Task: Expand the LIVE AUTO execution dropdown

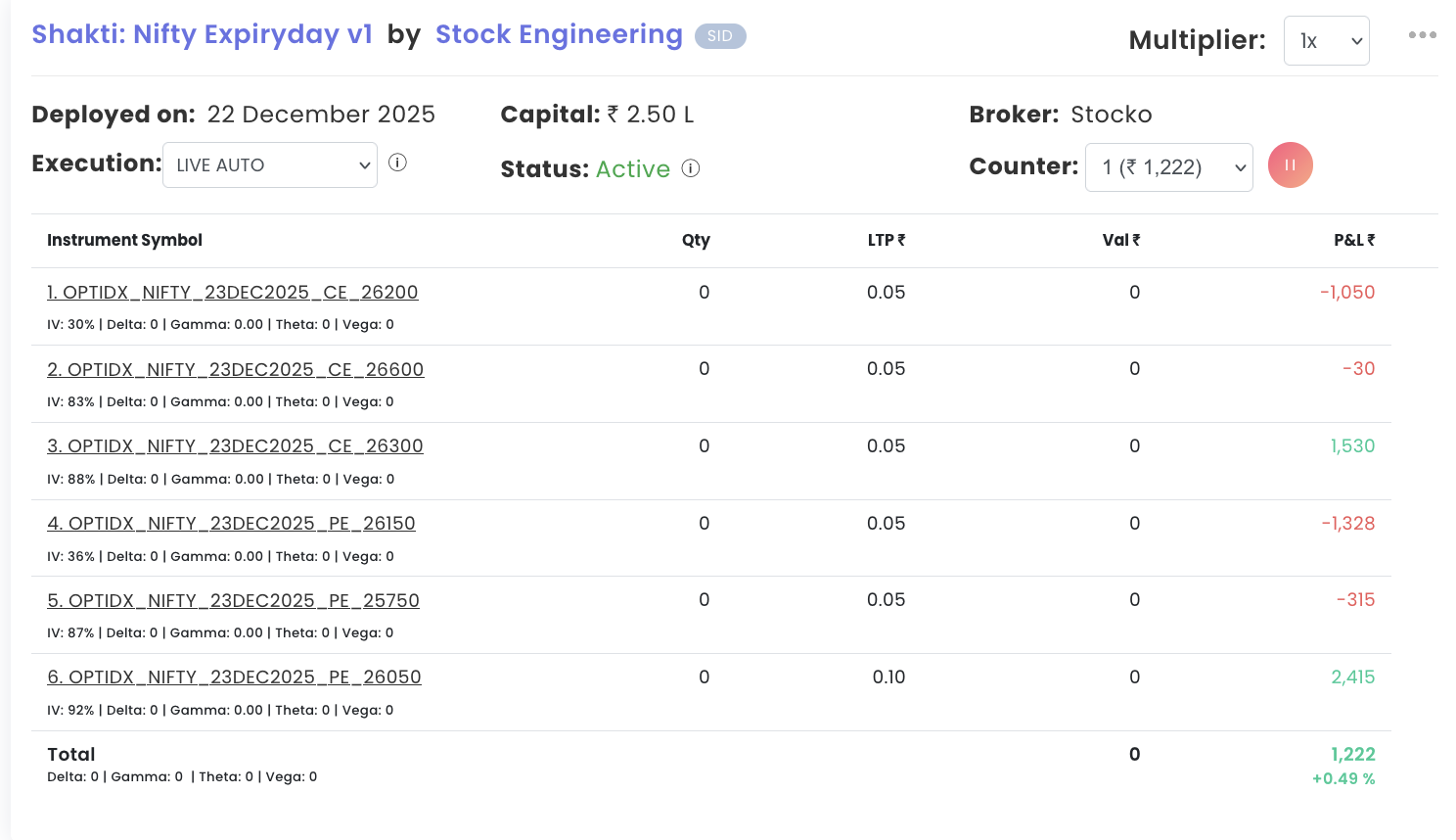Action: coord(270,165)
